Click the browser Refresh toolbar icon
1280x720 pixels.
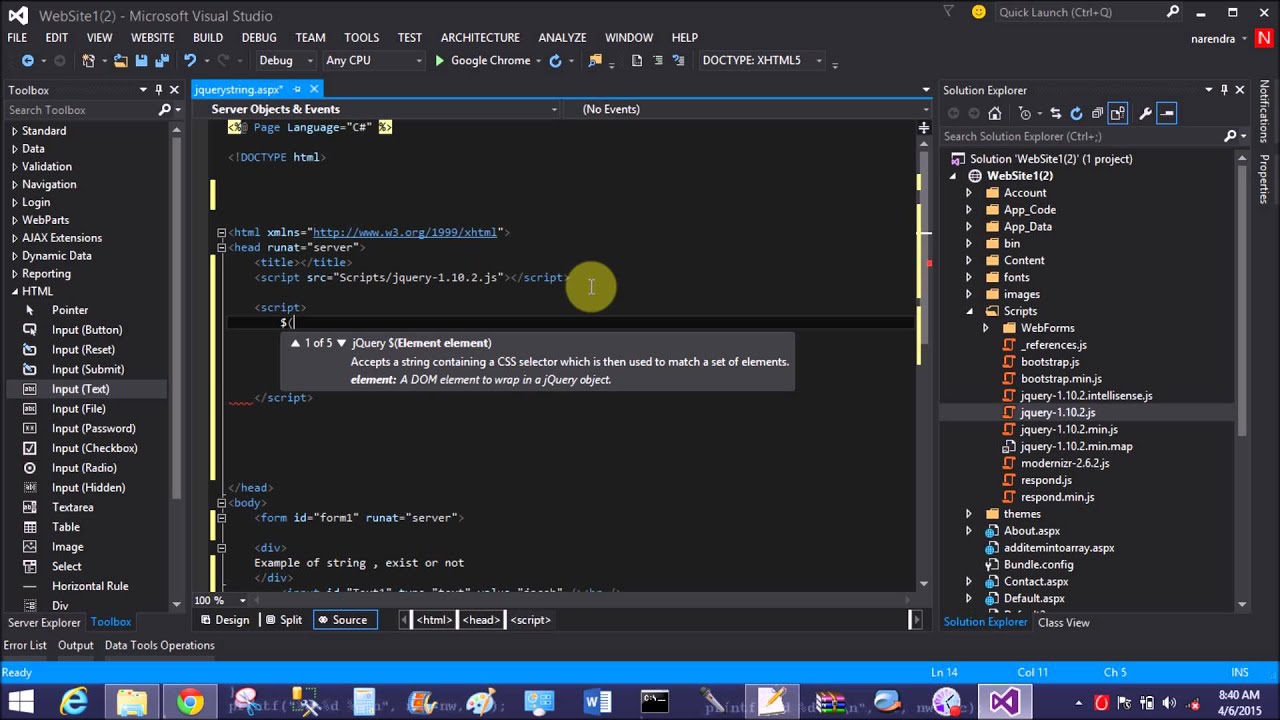[x=555, y=61]
